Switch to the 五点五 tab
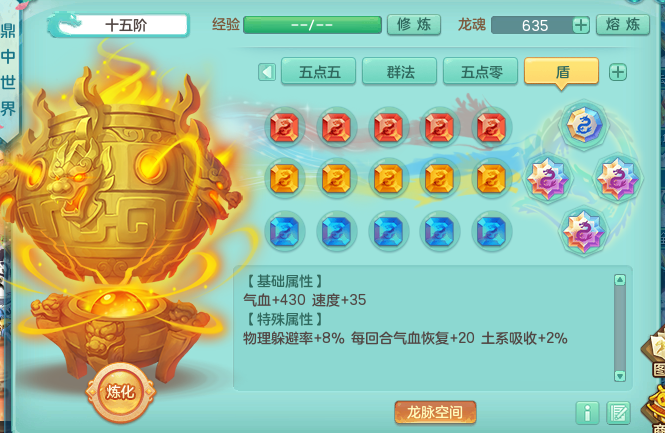Screen dimensions: 665x433 pyautogui.click(x=319, y=72)
